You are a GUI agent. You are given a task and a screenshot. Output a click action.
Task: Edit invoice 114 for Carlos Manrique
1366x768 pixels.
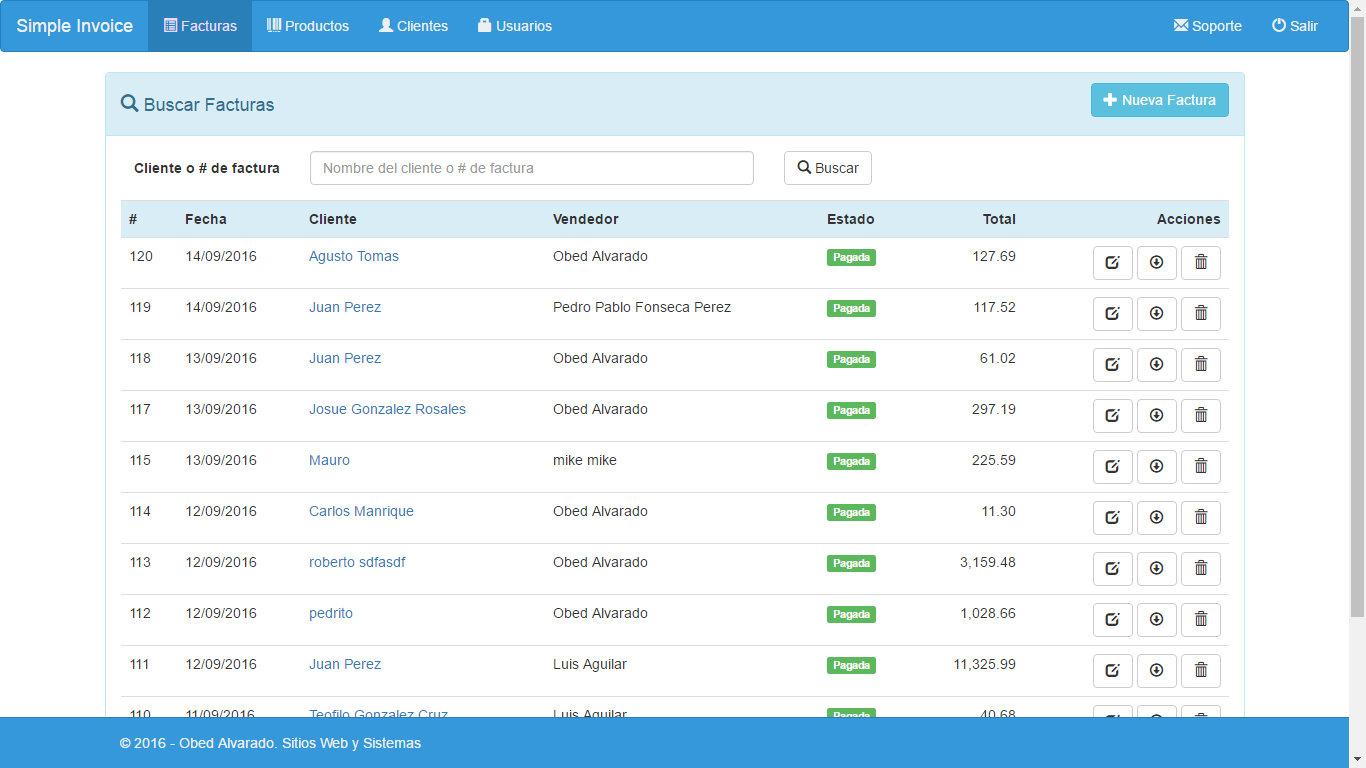[1112, 518]
